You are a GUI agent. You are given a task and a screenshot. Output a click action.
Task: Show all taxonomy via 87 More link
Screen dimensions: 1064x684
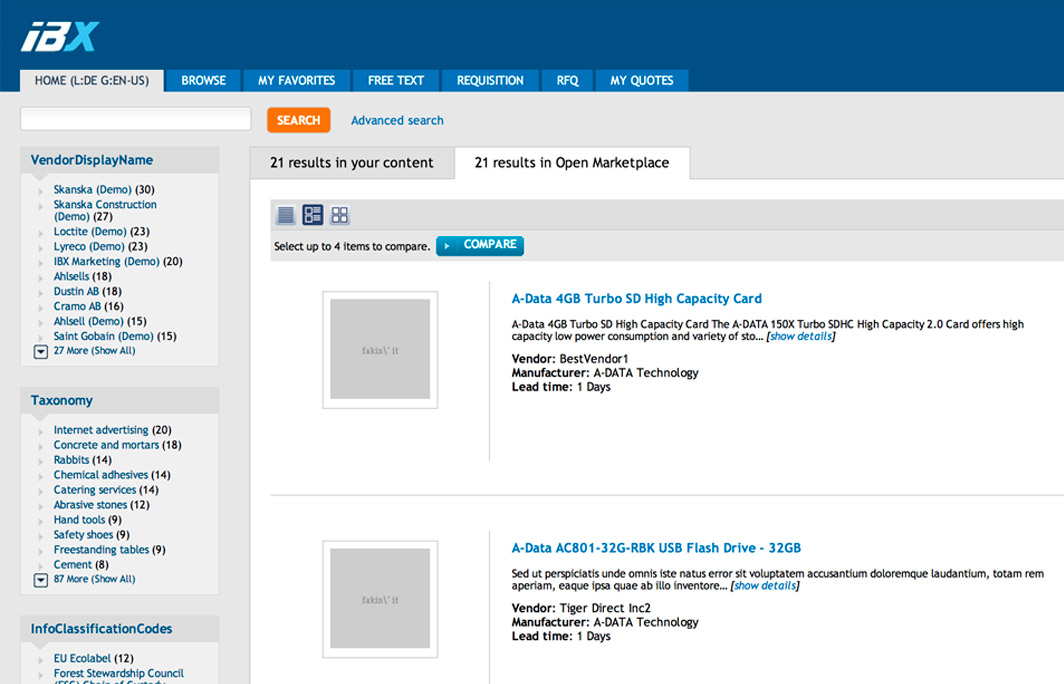coord(94,580)
